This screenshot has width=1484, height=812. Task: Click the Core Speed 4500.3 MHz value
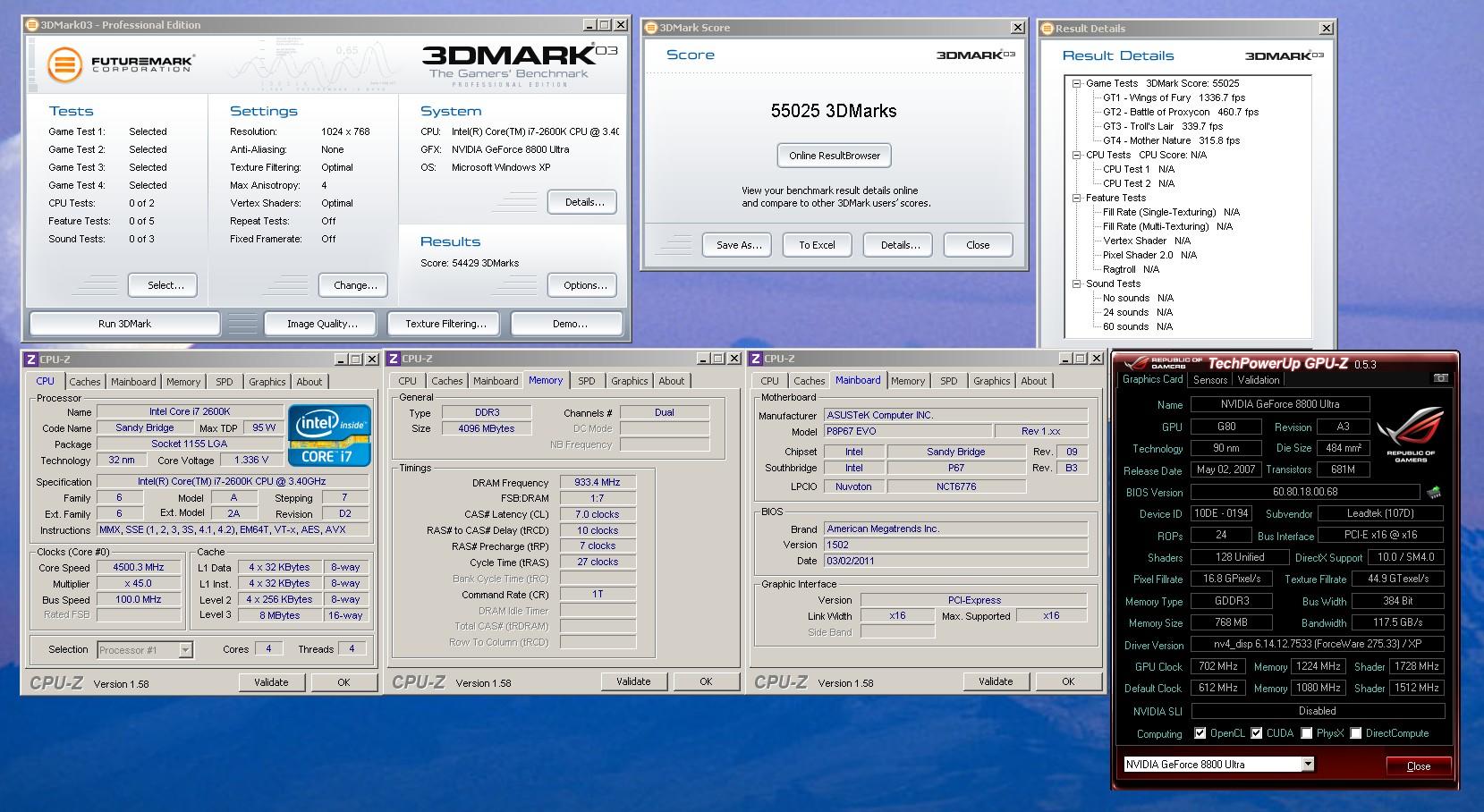(x=139, y=567)
